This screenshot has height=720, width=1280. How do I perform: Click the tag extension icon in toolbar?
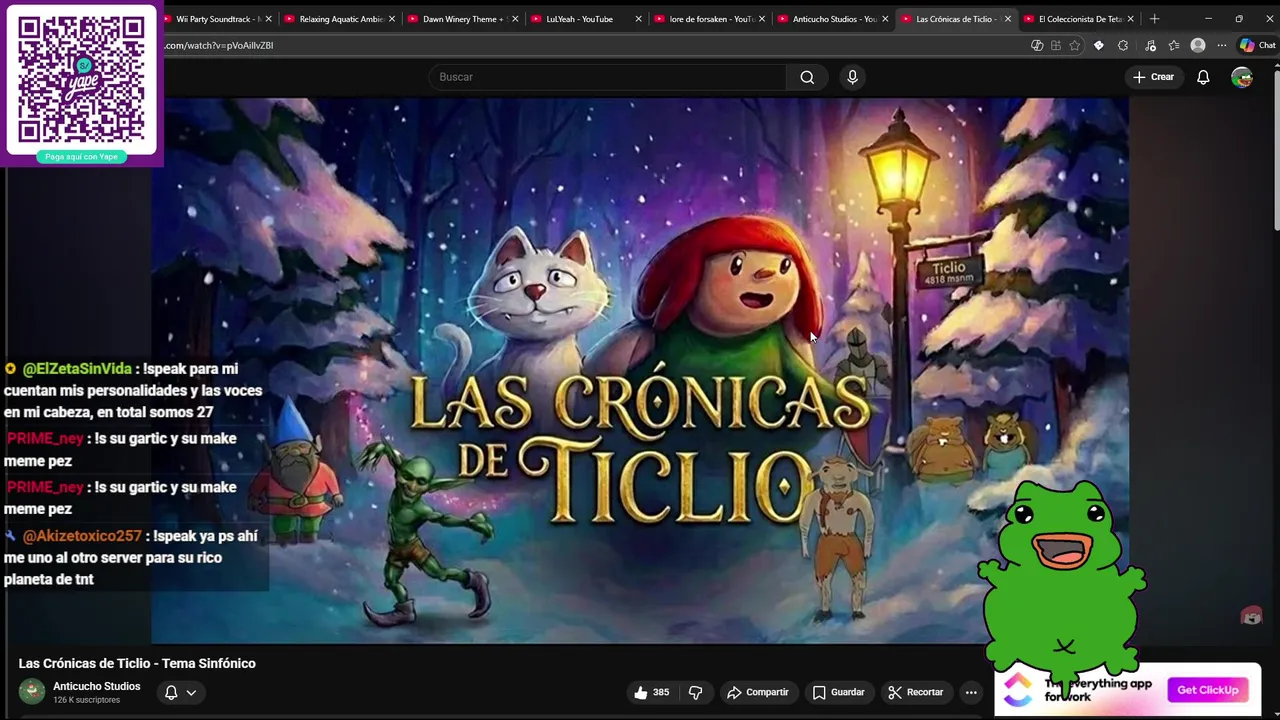pyautogui.click(x=1099, y=45)
